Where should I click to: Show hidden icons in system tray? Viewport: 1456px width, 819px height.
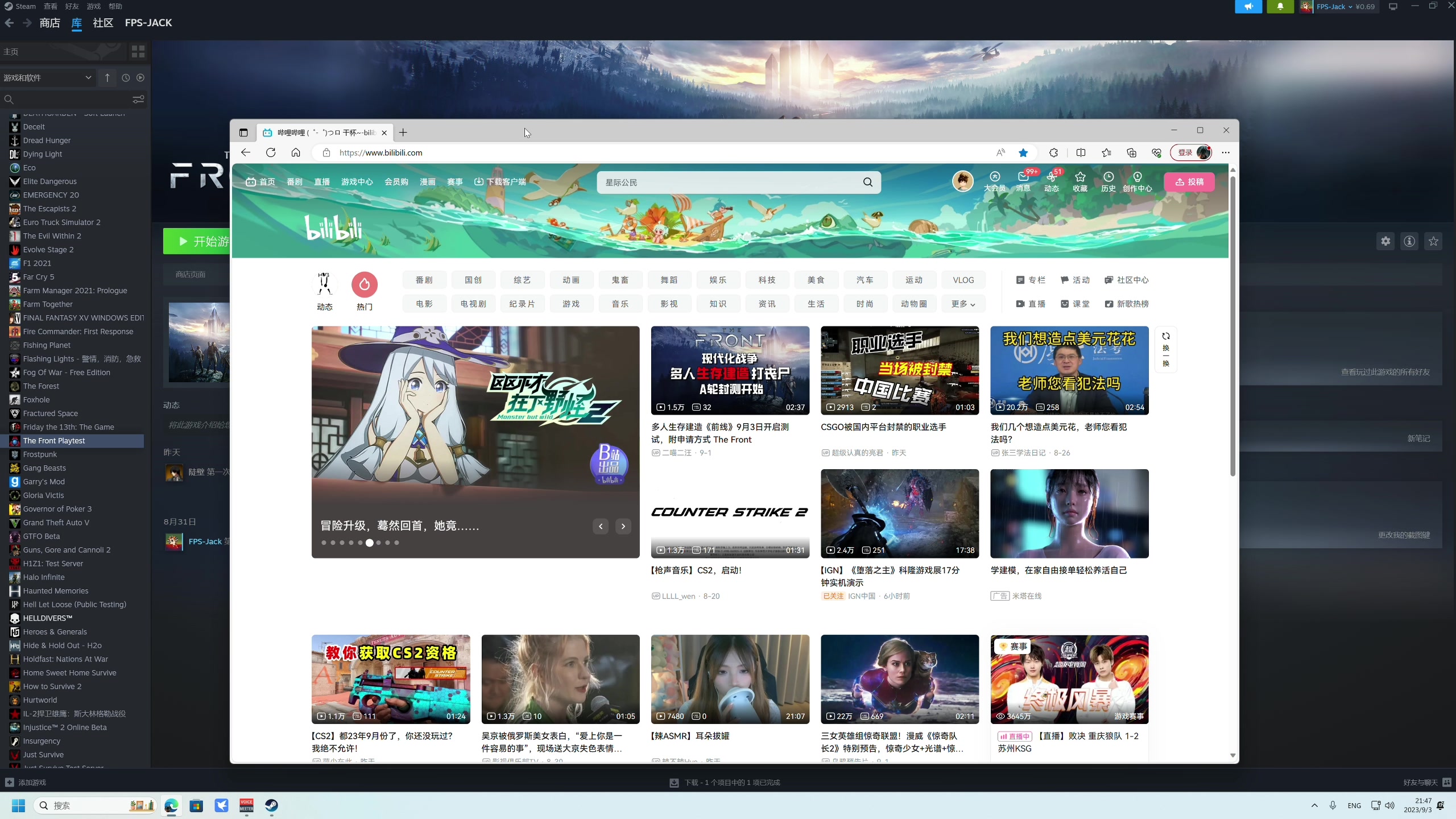(1314, 805)
